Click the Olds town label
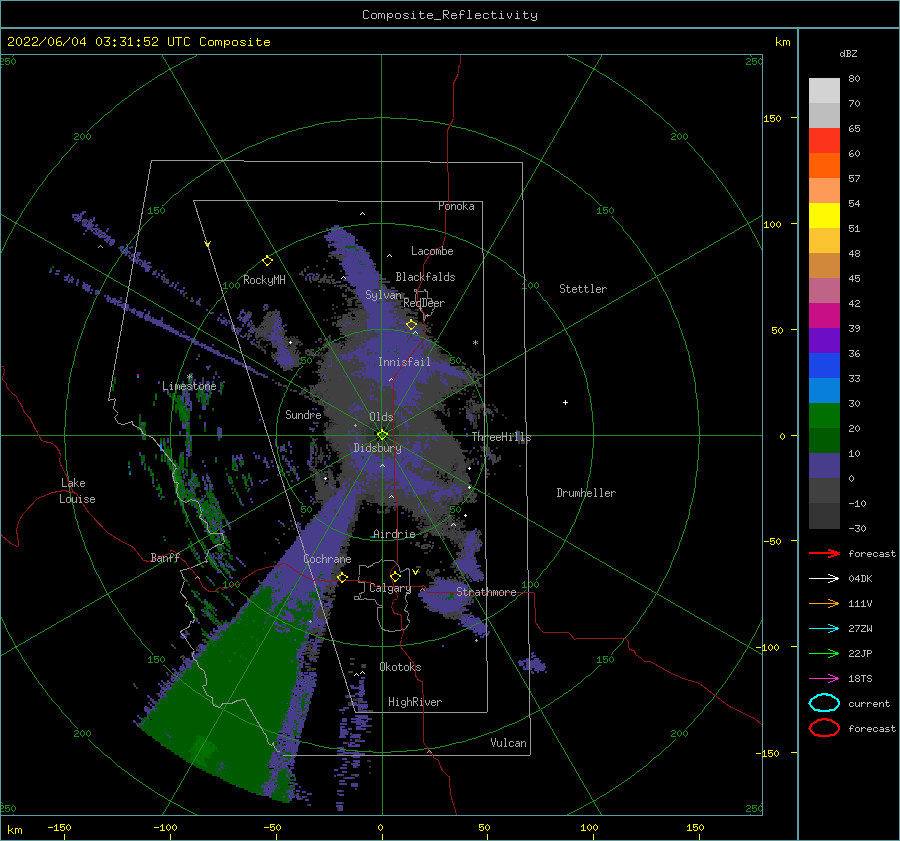Viewport: 900px width, 841px height. [x=381, y=417]
